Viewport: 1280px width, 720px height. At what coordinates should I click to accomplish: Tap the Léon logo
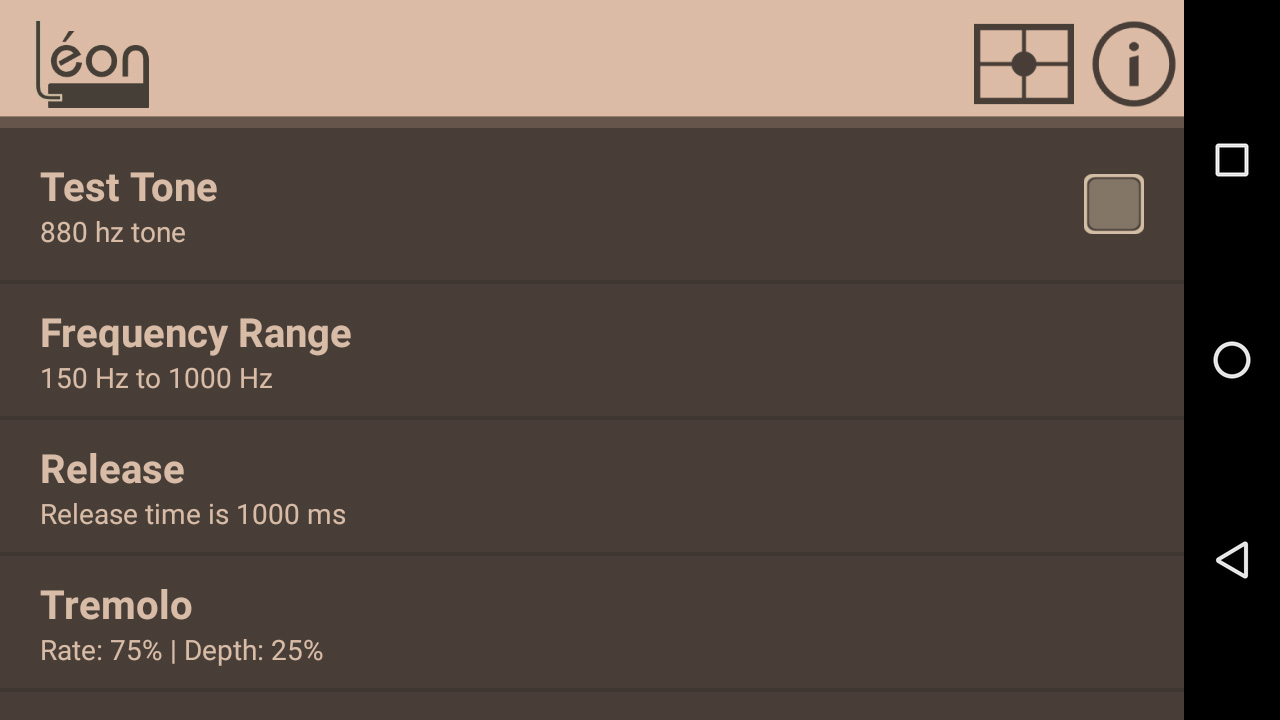pos(92,64)
